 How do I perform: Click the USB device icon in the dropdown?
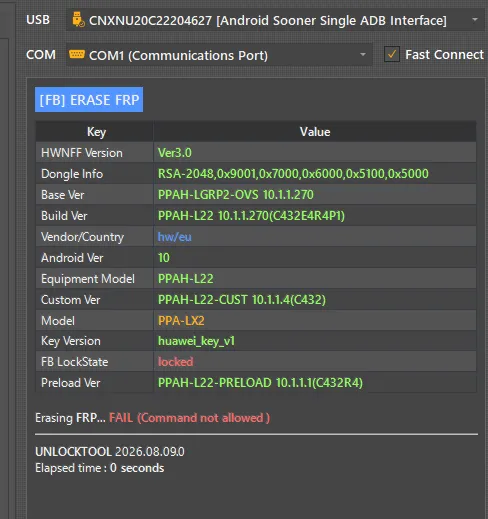(78, 20)
